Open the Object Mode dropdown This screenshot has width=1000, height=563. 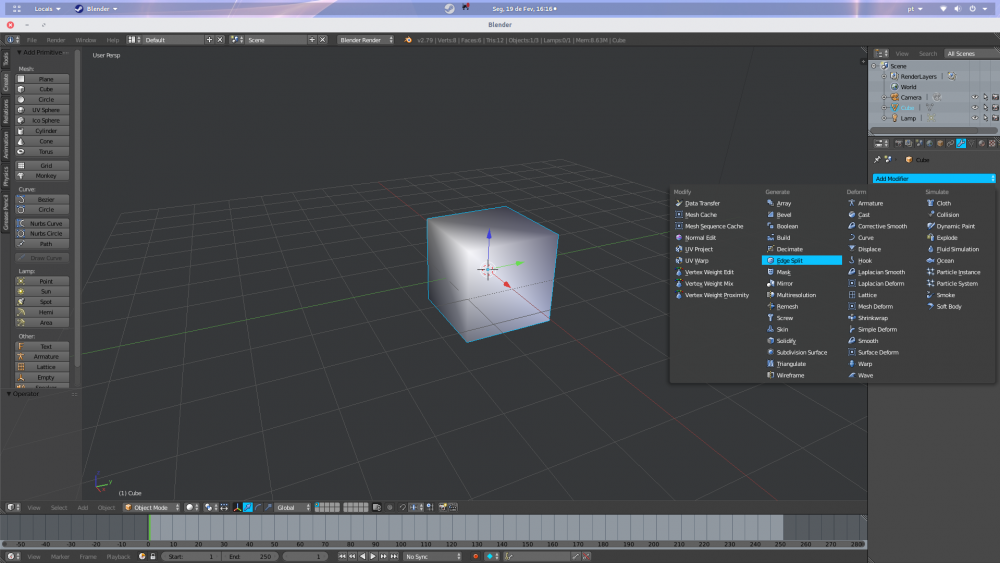coord(153,508)
